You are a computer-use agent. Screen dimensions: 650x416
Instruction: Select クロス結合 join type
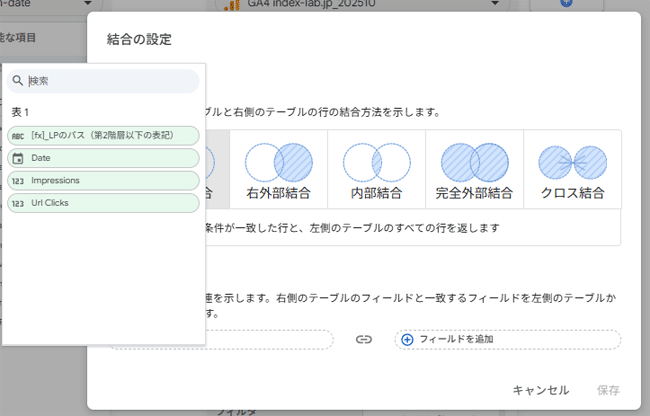click(x=572, y=169)
